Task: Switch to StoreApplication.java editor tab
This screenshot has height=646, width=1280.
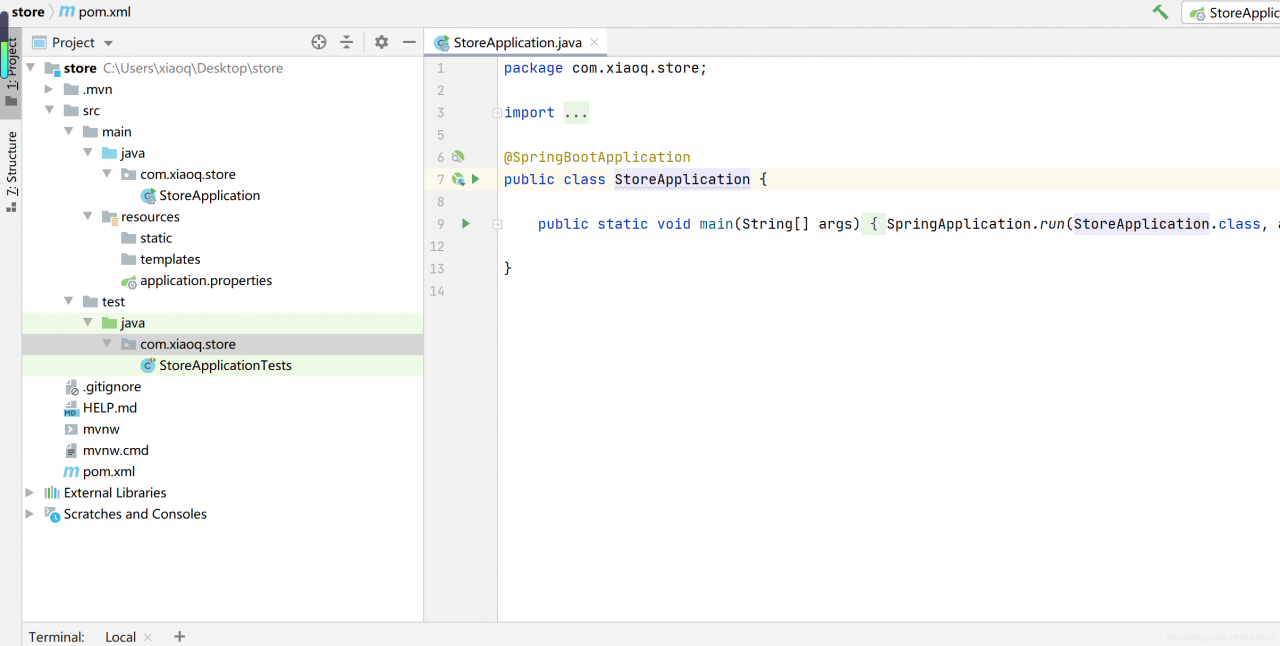Action: [x=516, y=42]
